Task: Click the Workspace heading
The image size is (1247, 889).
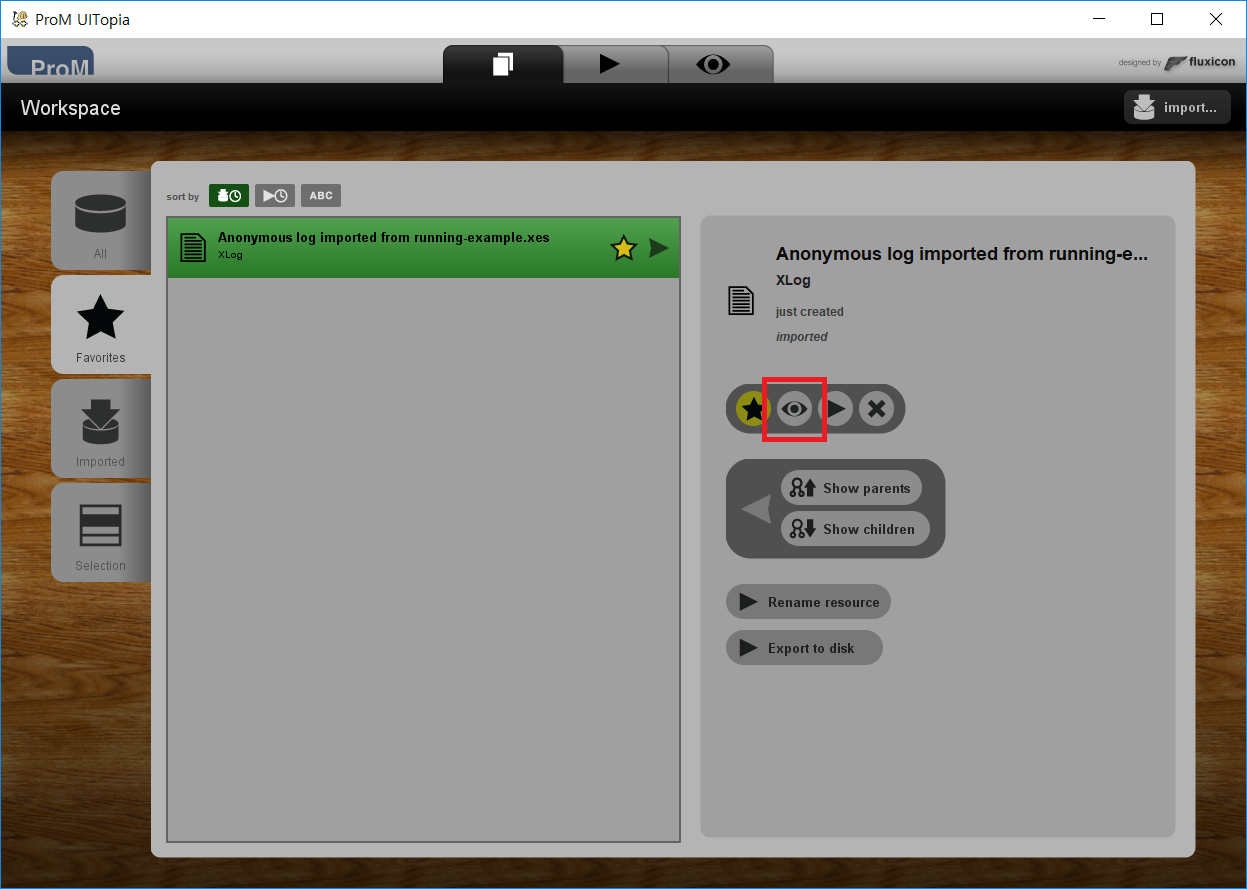Action: (70, 108)
